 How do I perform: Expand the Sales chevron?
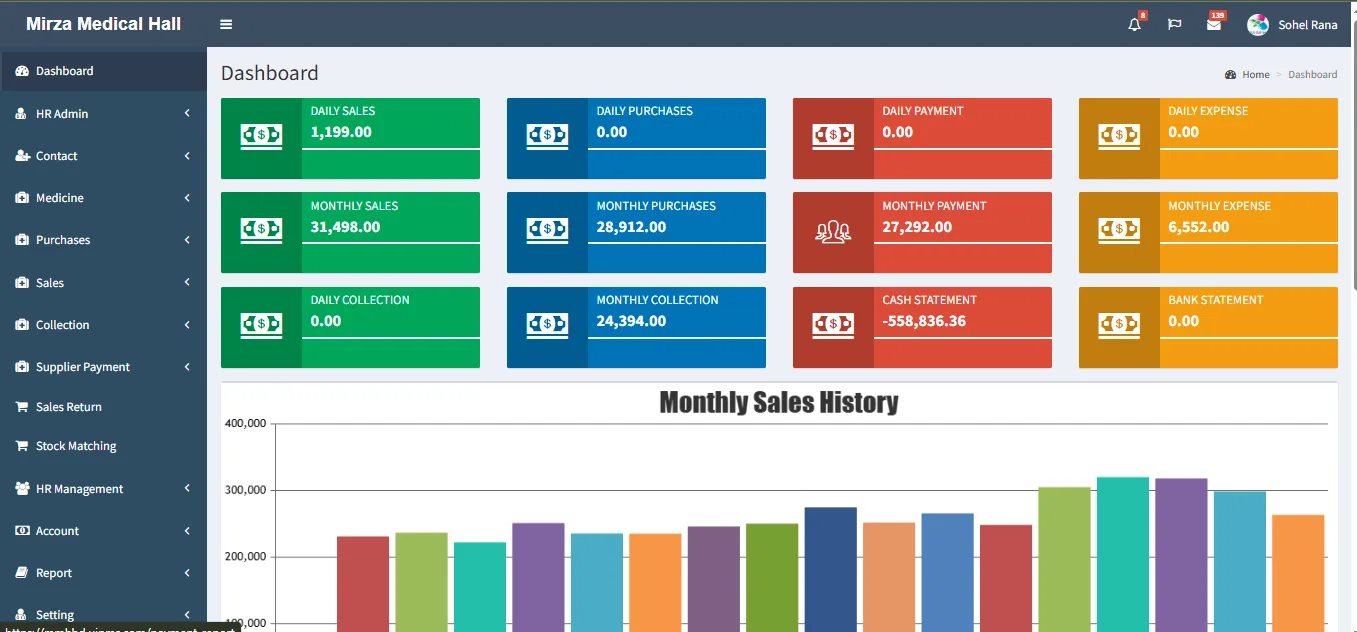click(187, 283)
